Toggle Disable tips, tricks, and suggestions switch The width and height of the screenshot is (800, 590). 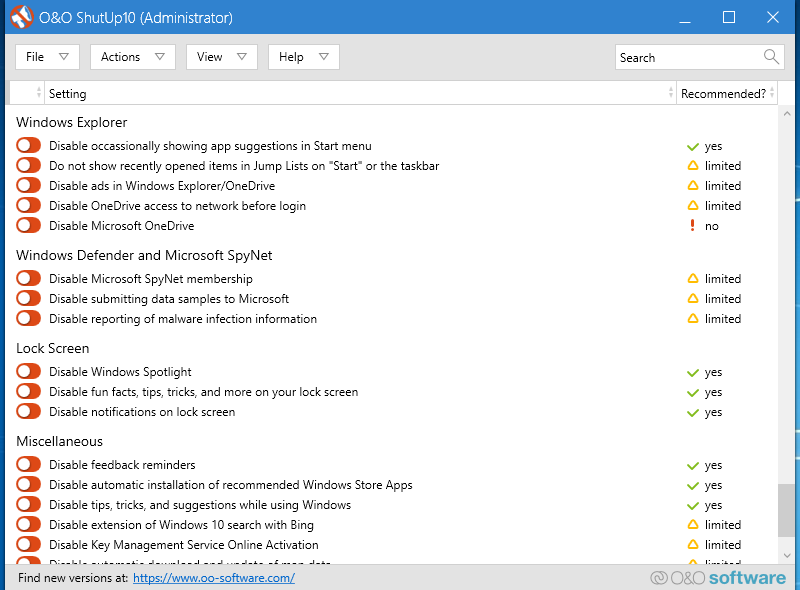(29, 504)
